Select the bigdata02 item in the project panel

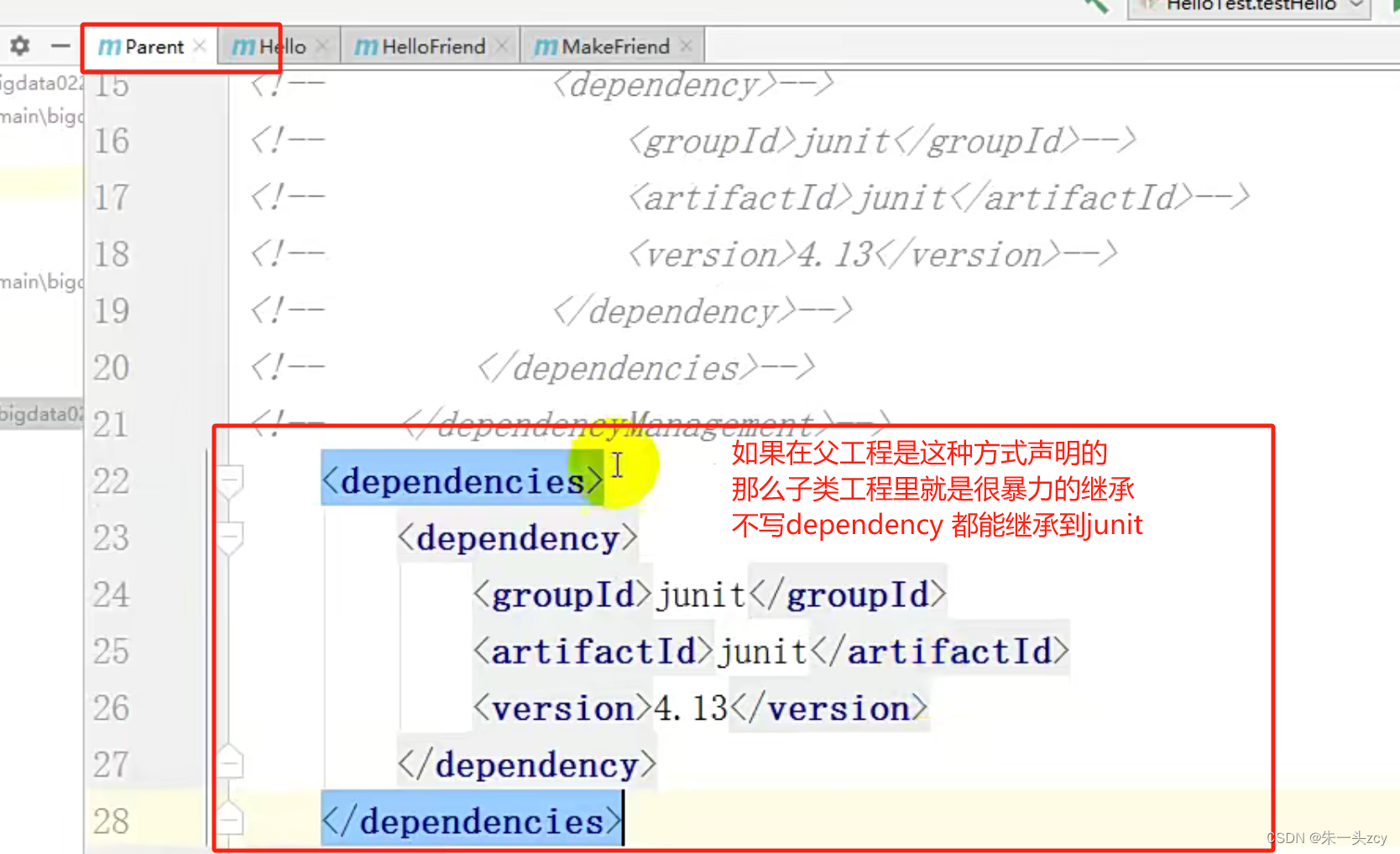(42, 414)
